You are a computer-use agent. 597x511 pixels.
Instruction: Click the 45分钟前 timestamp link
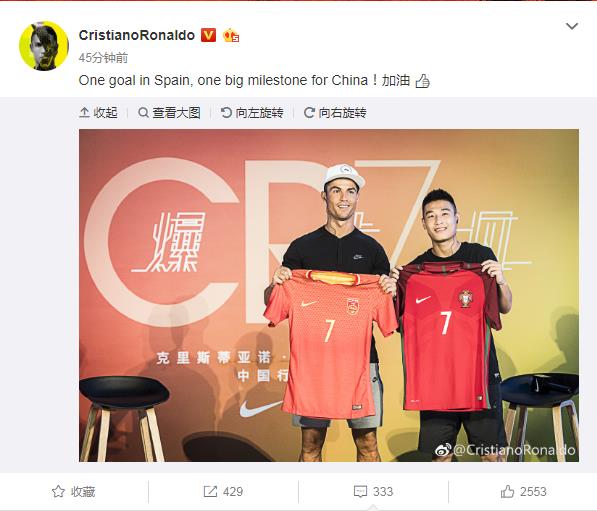tap(103, 58)
